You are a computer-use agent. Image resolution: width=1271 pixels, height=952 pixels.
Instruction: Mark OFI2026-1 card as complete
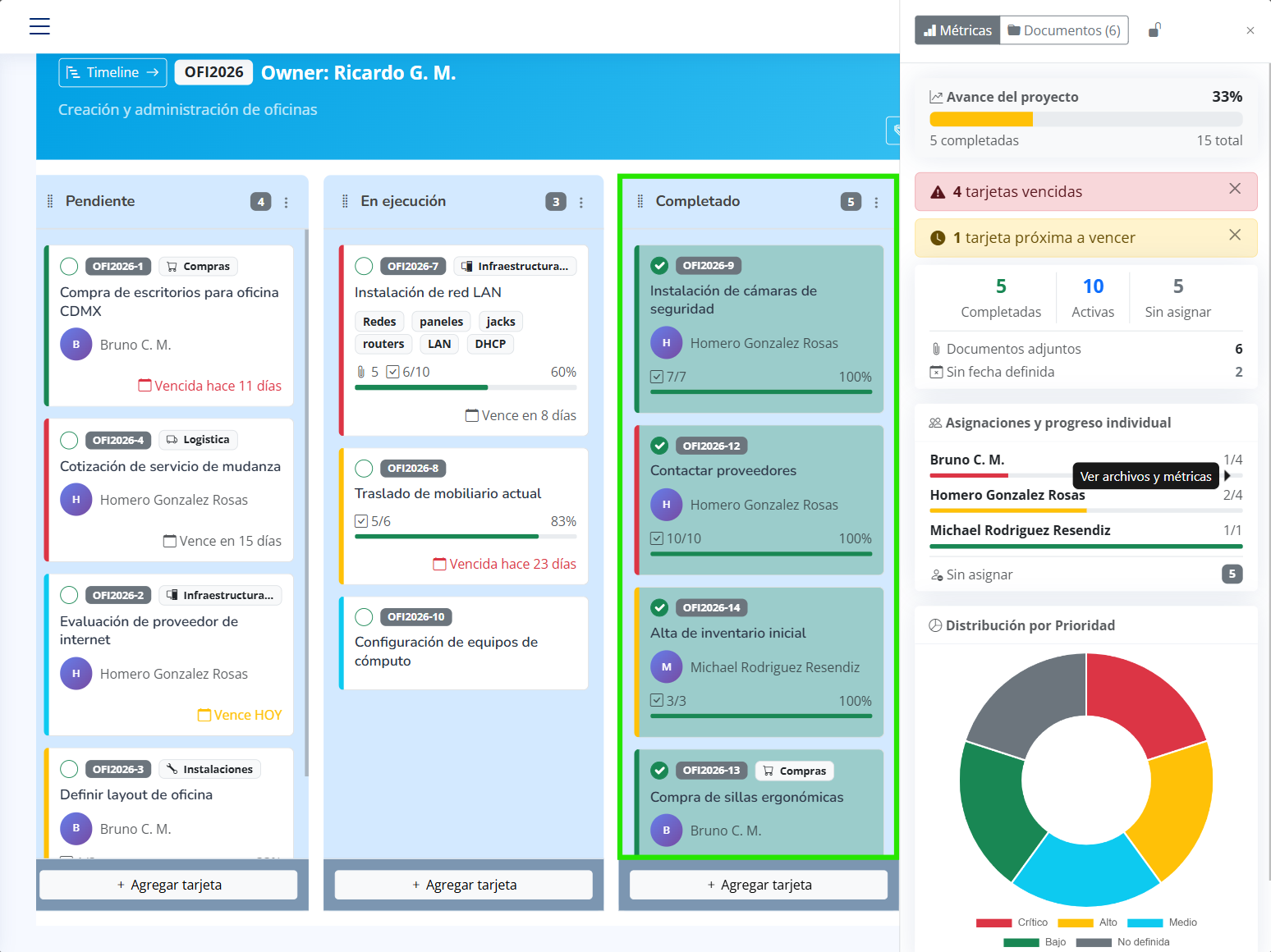(x=70, y=267)
